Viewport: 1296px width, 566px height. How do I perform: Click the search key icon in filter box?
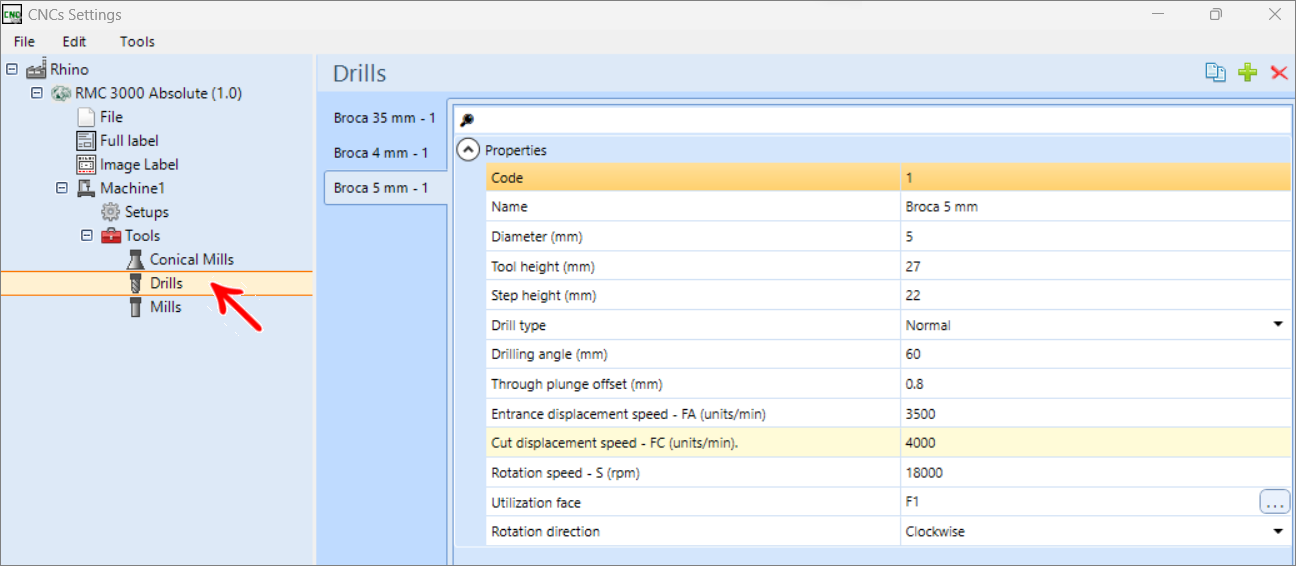click(x=466, y=120)
